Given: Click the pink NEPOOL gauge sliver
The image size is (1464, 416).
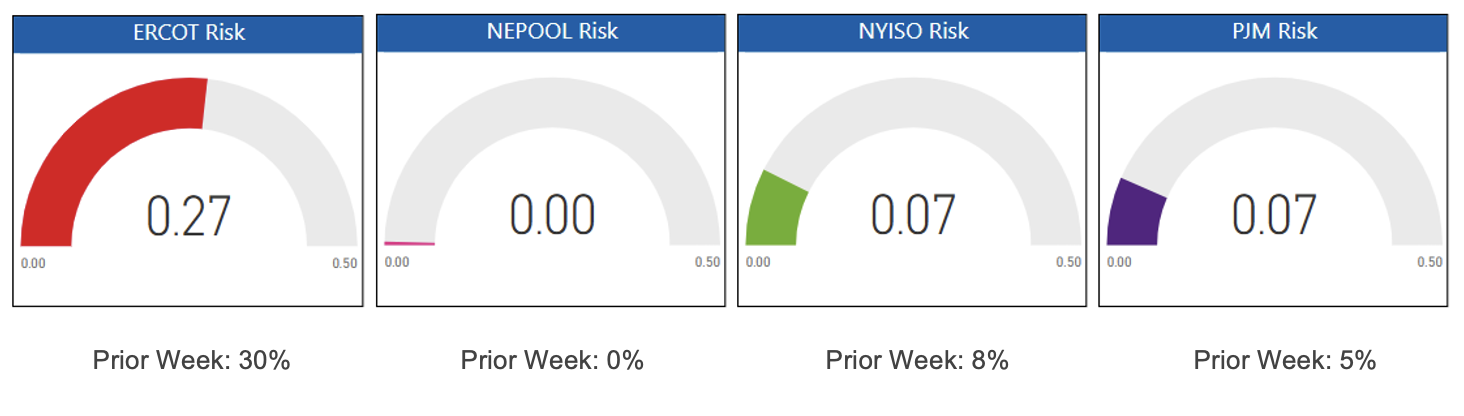Looking at the screenshot, I should click(x=410, y=243).
